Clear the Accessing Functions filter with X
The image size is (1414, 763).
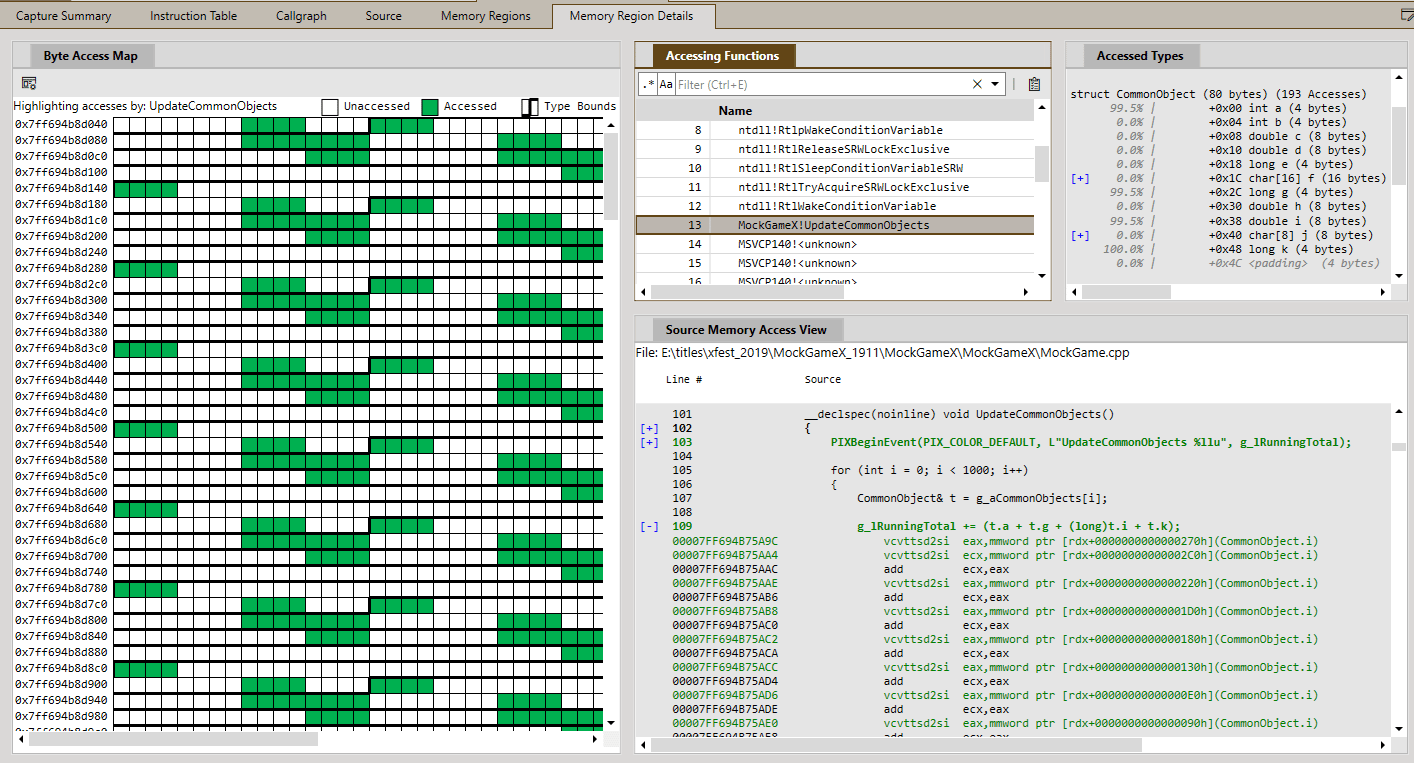[x=977, y=85]
